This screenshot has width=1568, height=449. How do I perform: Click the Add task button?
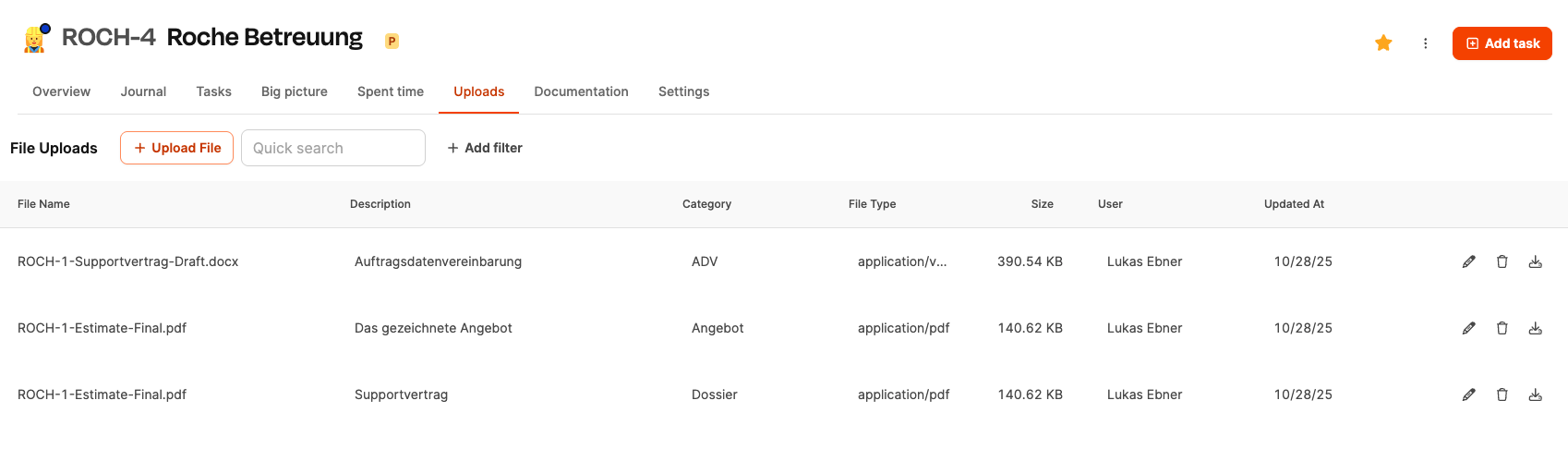click(x=1502, y=43)
